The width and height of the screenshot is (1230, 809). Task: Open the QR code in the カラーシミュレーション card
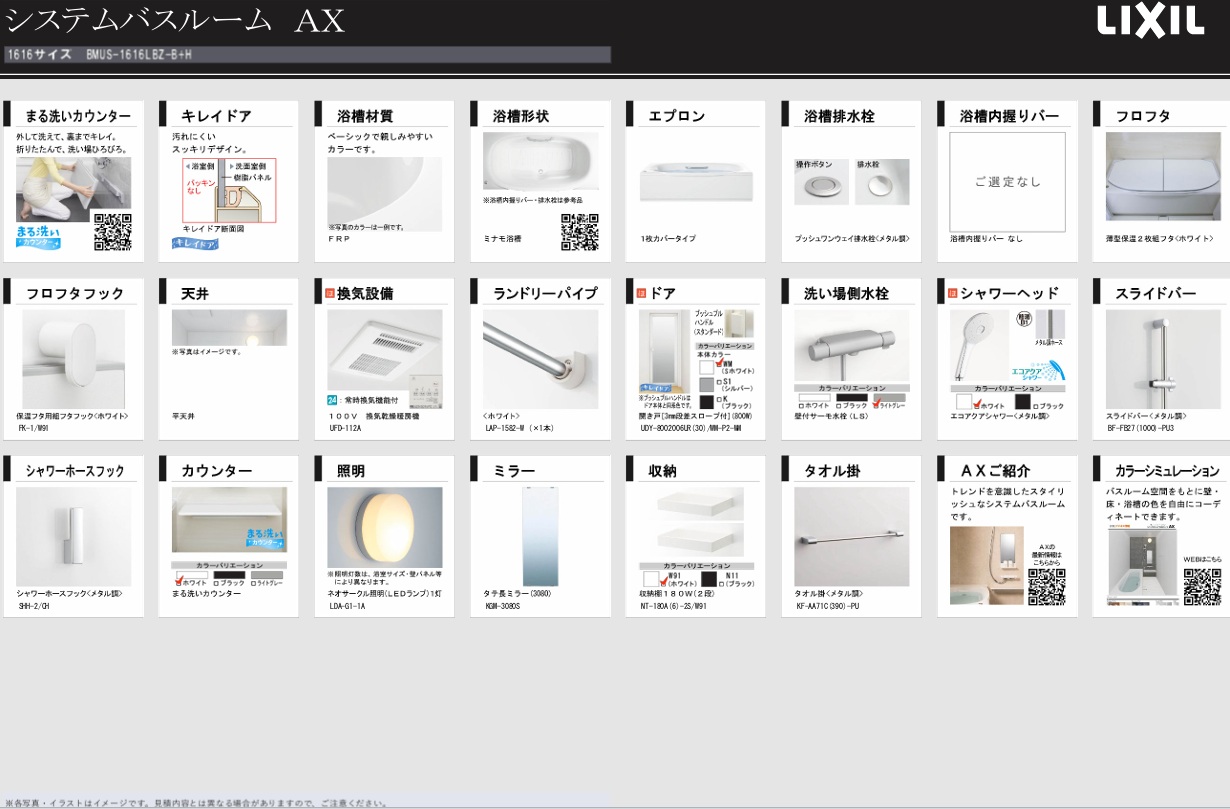tap(1202, 587)
